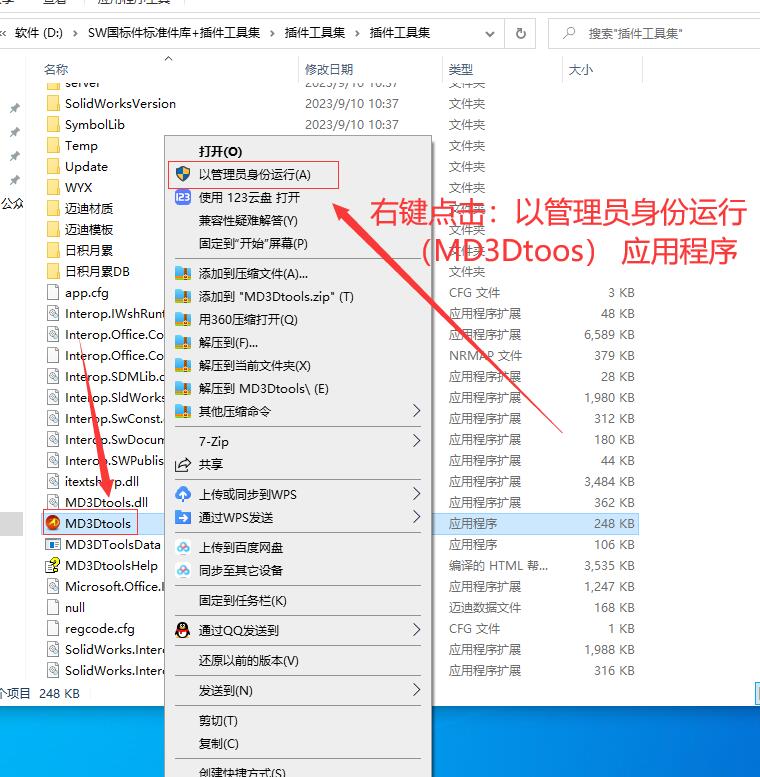Select 以管理员身份运行(A) menu entry
This screenshot has height=777, width=760.
tap(254, 174)
